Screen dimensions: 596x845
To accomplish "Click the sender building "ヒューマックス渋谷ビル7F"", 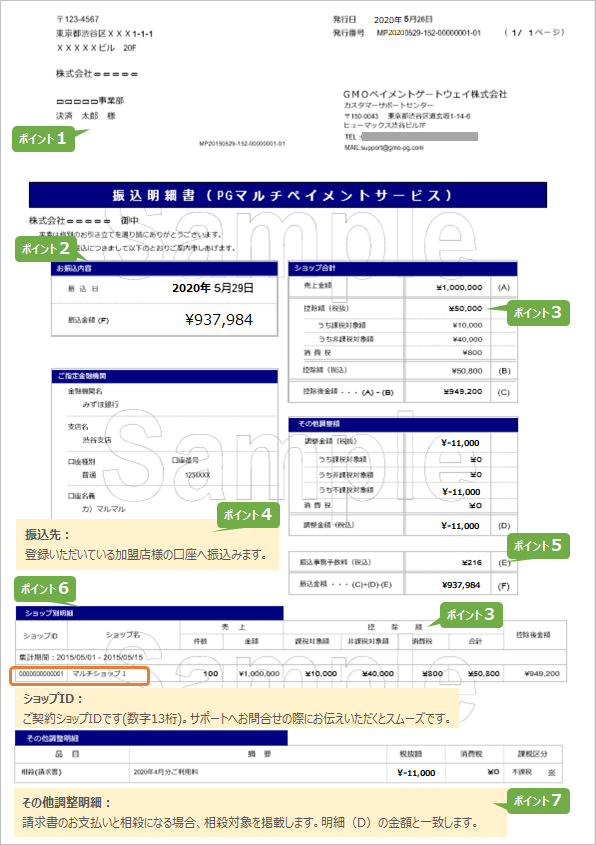I will 385,125.
